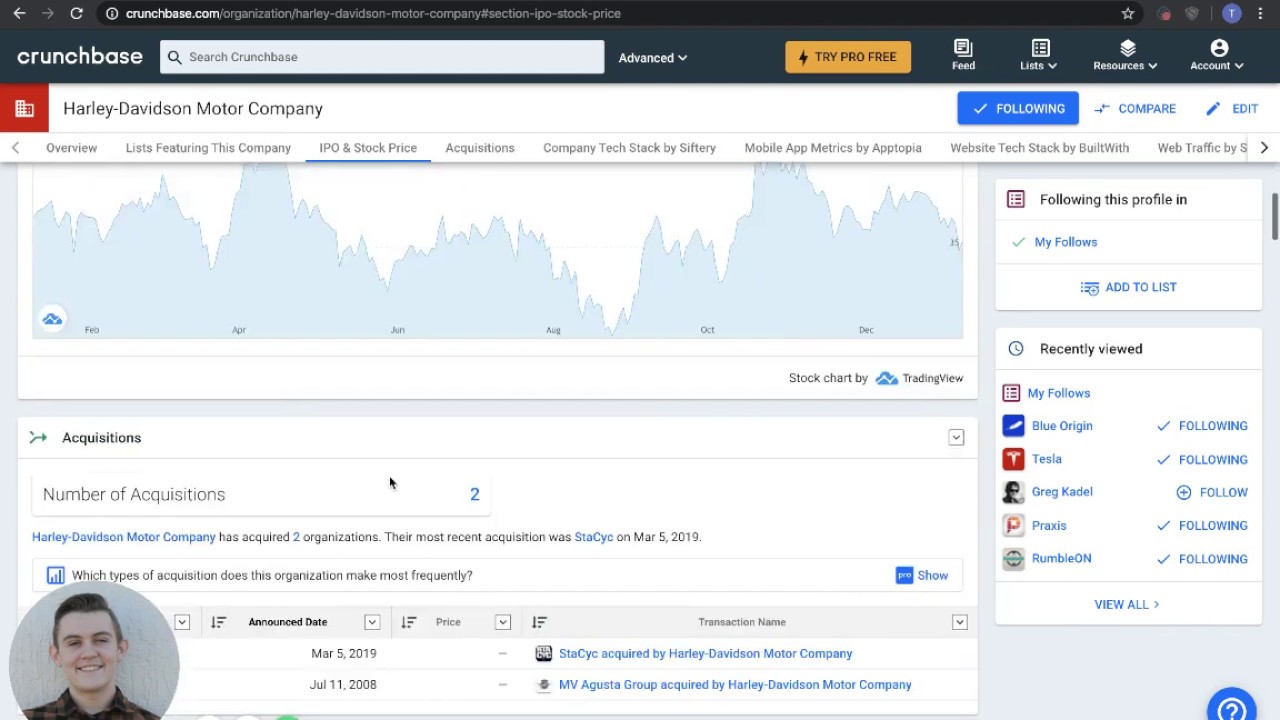Sort by the icon left of Price
The height and width of the screenshot is (720, 1280).
tap(408, 622)
